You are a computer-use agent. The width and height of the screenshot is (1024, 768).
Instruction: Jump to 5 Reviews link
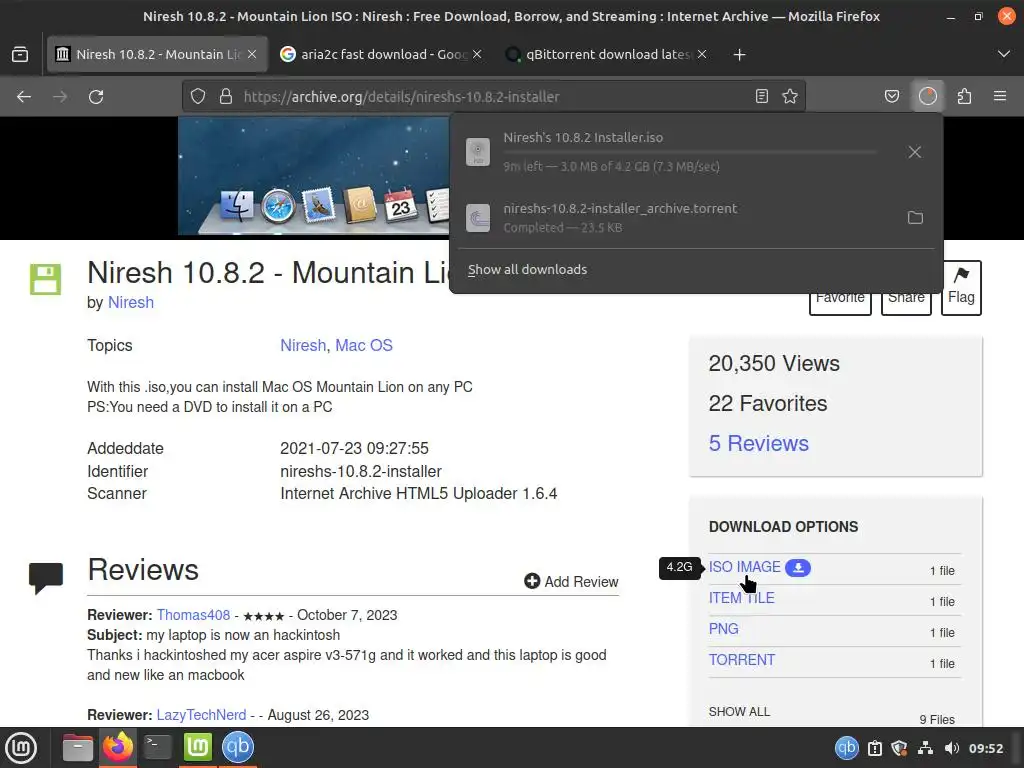coord(759,443)
